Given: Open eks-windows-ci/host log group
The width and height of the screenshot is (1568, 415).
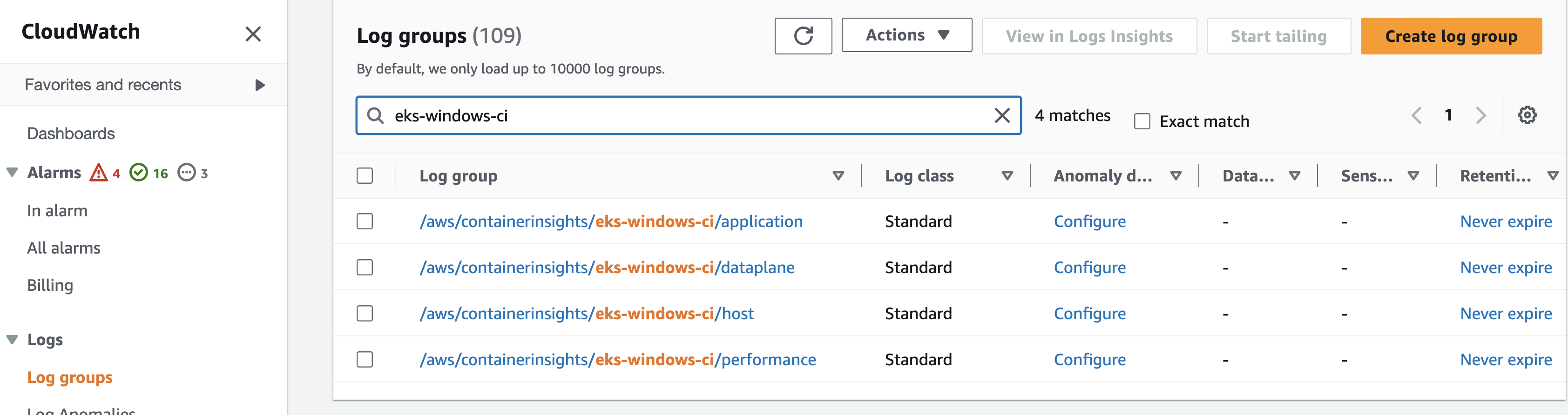Looking at the screenshot, I should point(587,314).
